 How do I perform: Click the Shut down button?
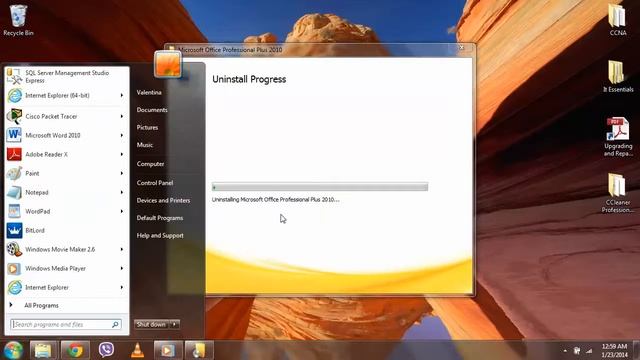point(151,324)
